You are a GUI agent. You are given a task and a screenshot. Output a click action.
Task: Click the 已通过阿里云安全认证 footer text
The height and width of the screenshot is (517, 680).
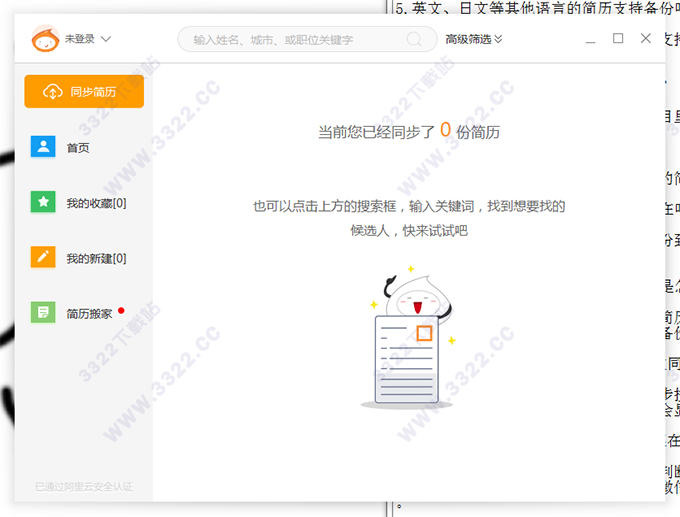click(x=84, y=487)
